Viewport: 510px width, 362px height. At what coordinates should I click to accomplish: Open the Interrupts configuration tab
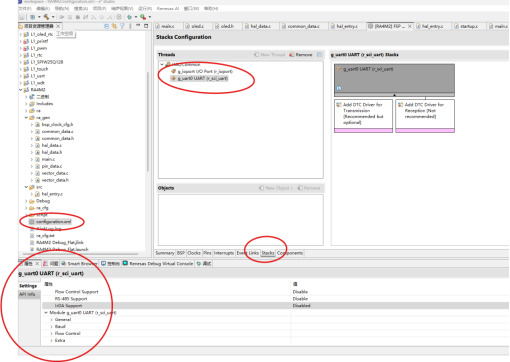(224, 253)
